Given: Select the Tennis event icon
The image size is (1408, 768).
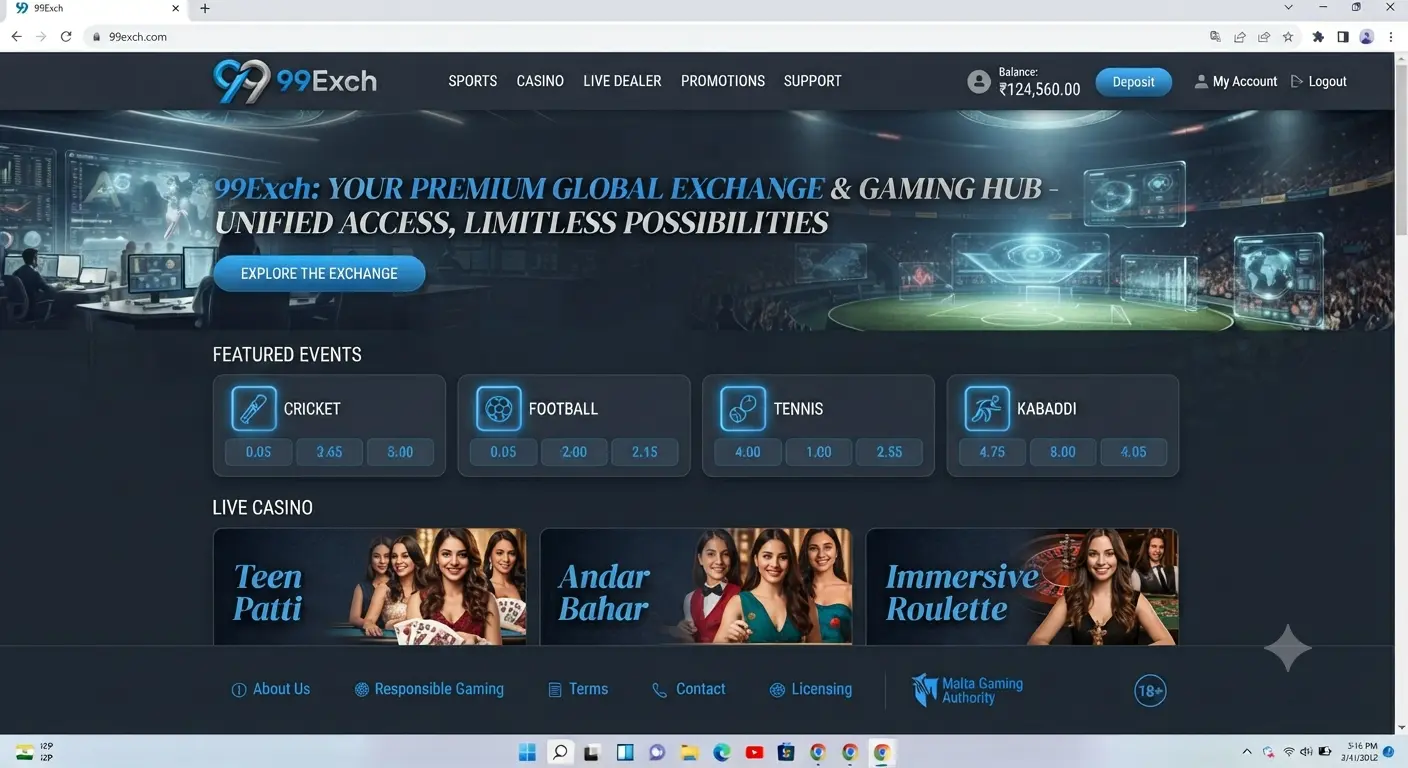Looking at the screenshot, I should tap(743, 408).
